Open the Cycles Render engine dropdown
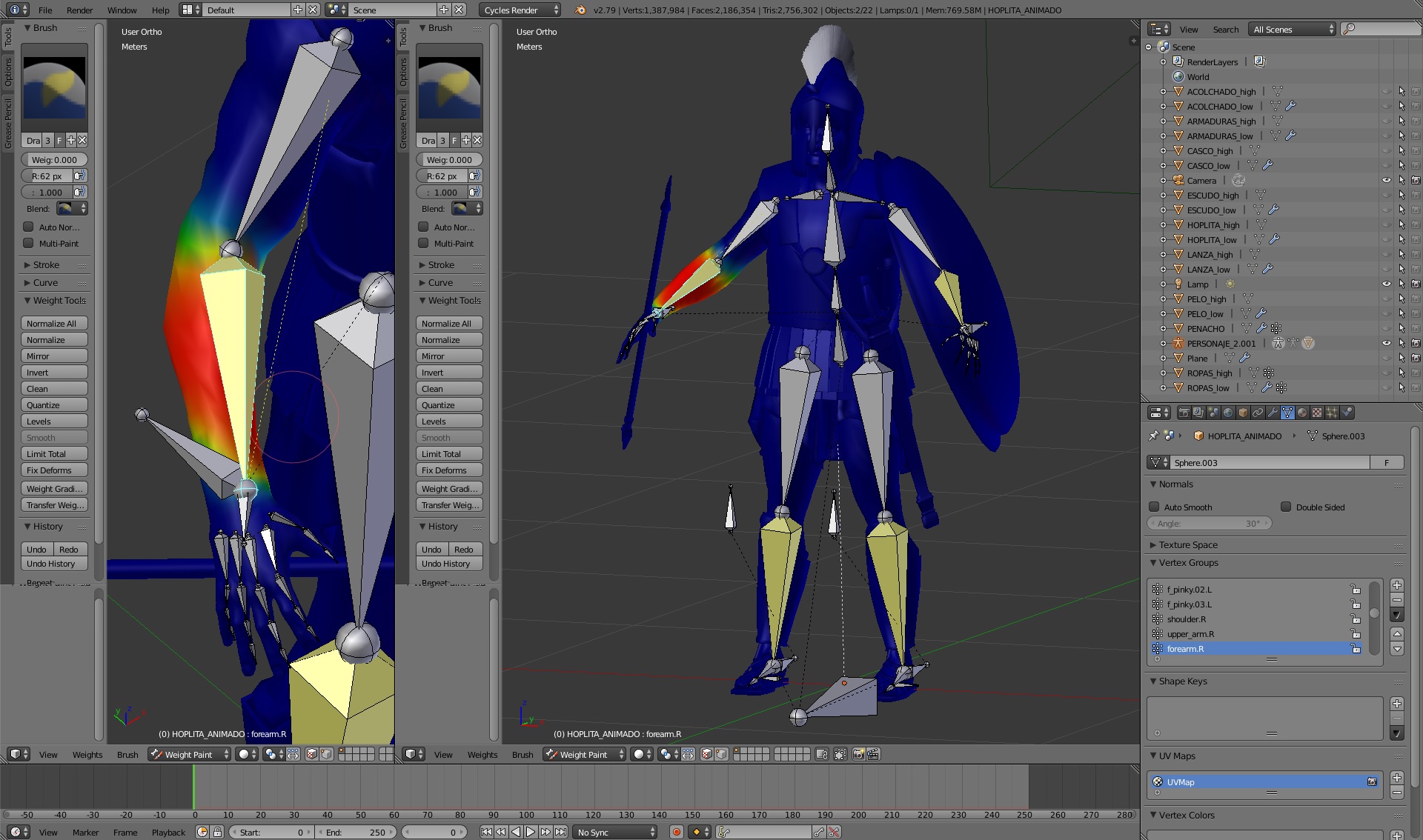The image size is (1423, 840). tap(520, 10)
